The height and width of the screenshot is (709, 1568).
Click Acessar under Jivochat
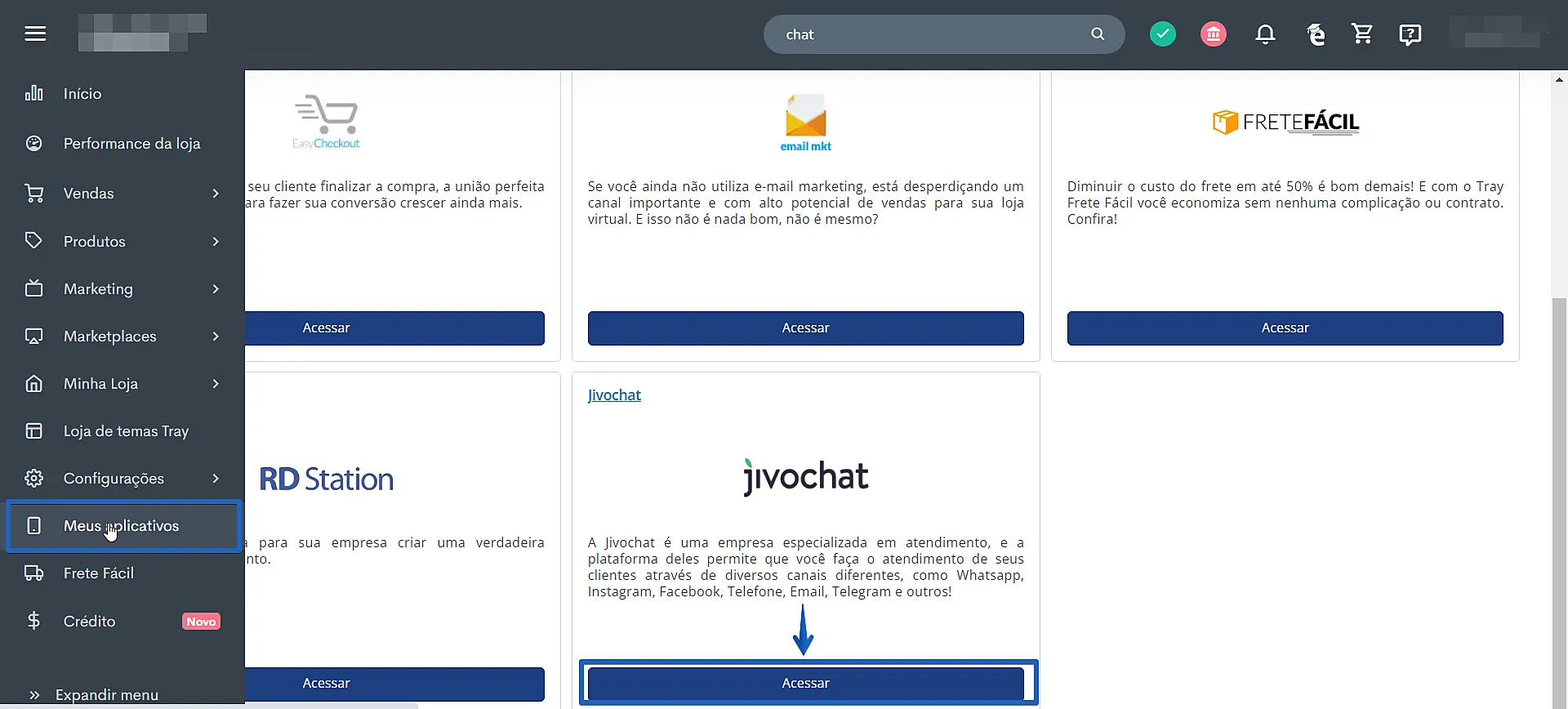point(805,684)
